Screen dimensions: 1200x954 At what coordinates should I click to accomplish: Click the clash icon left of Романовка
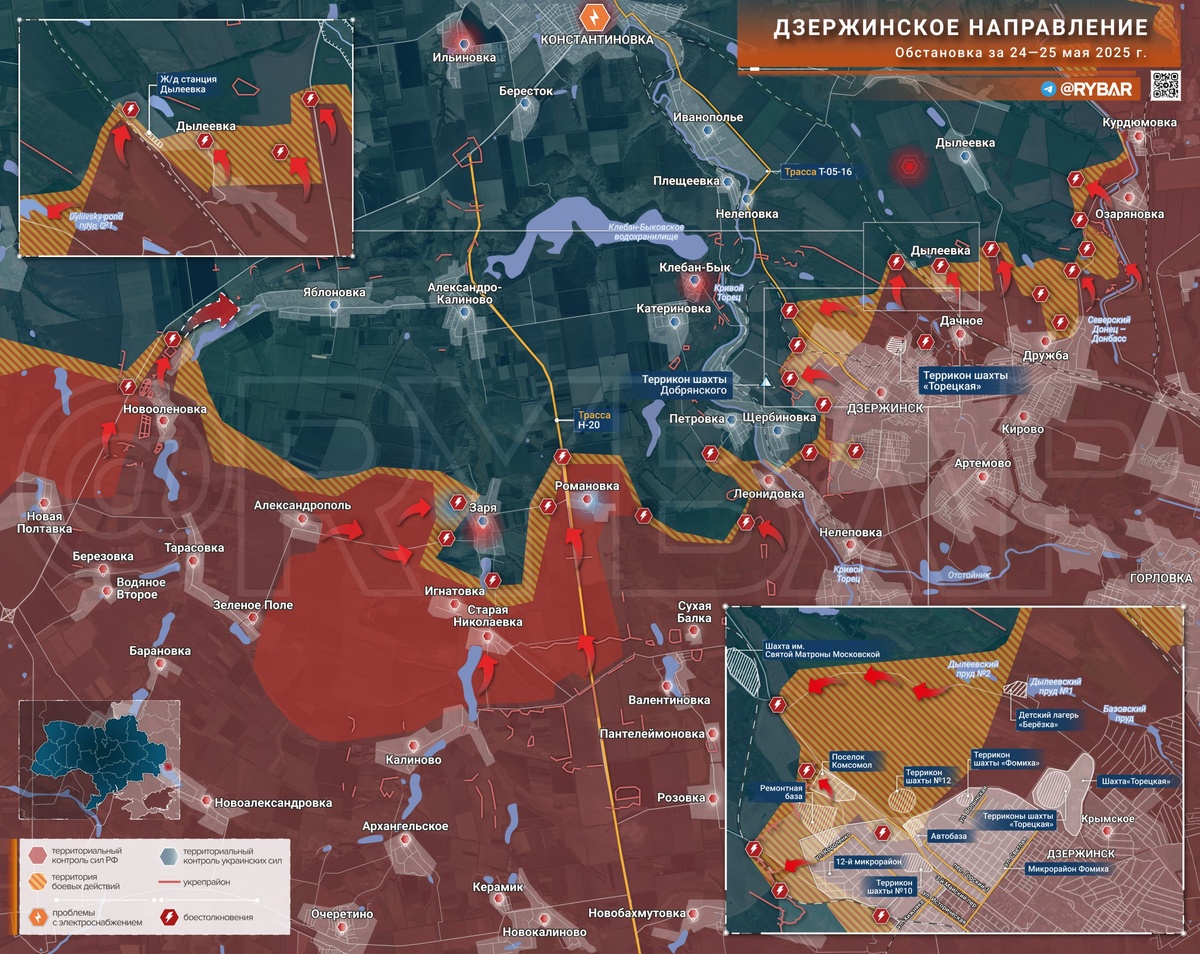click(x=547, y=506)
